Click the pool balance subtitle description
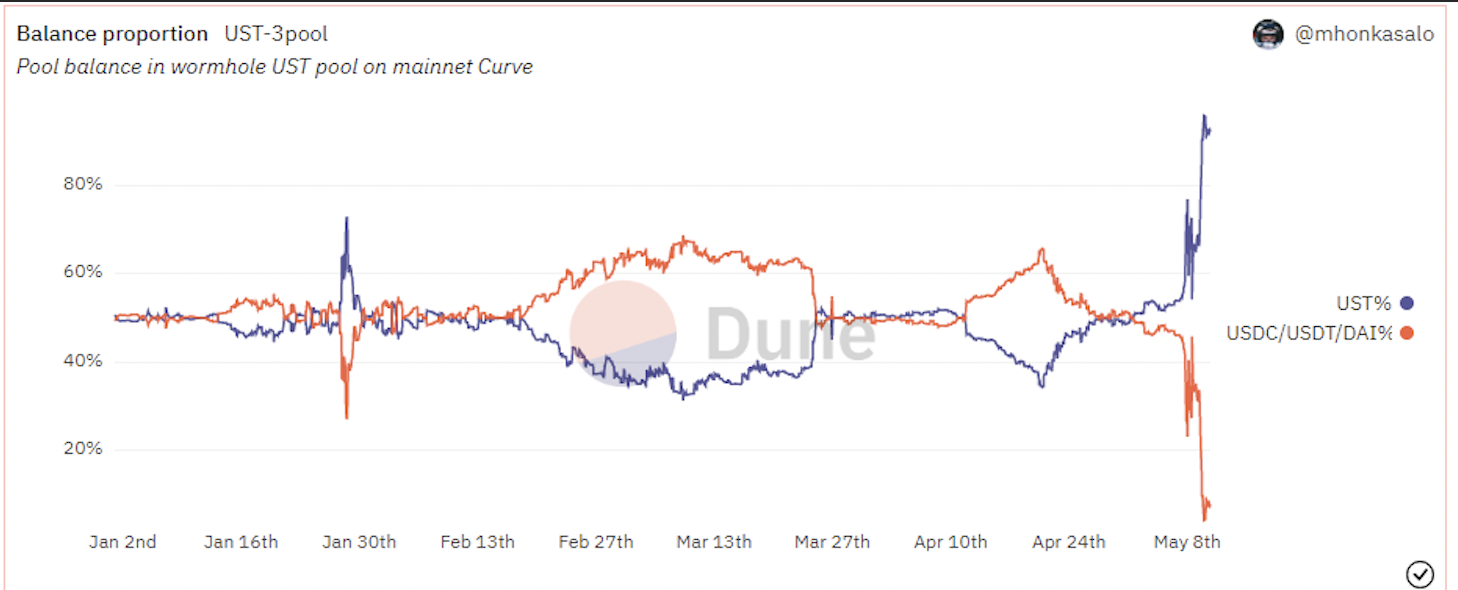The width and height of the screenshot is (1458, 590). (275, 67)
